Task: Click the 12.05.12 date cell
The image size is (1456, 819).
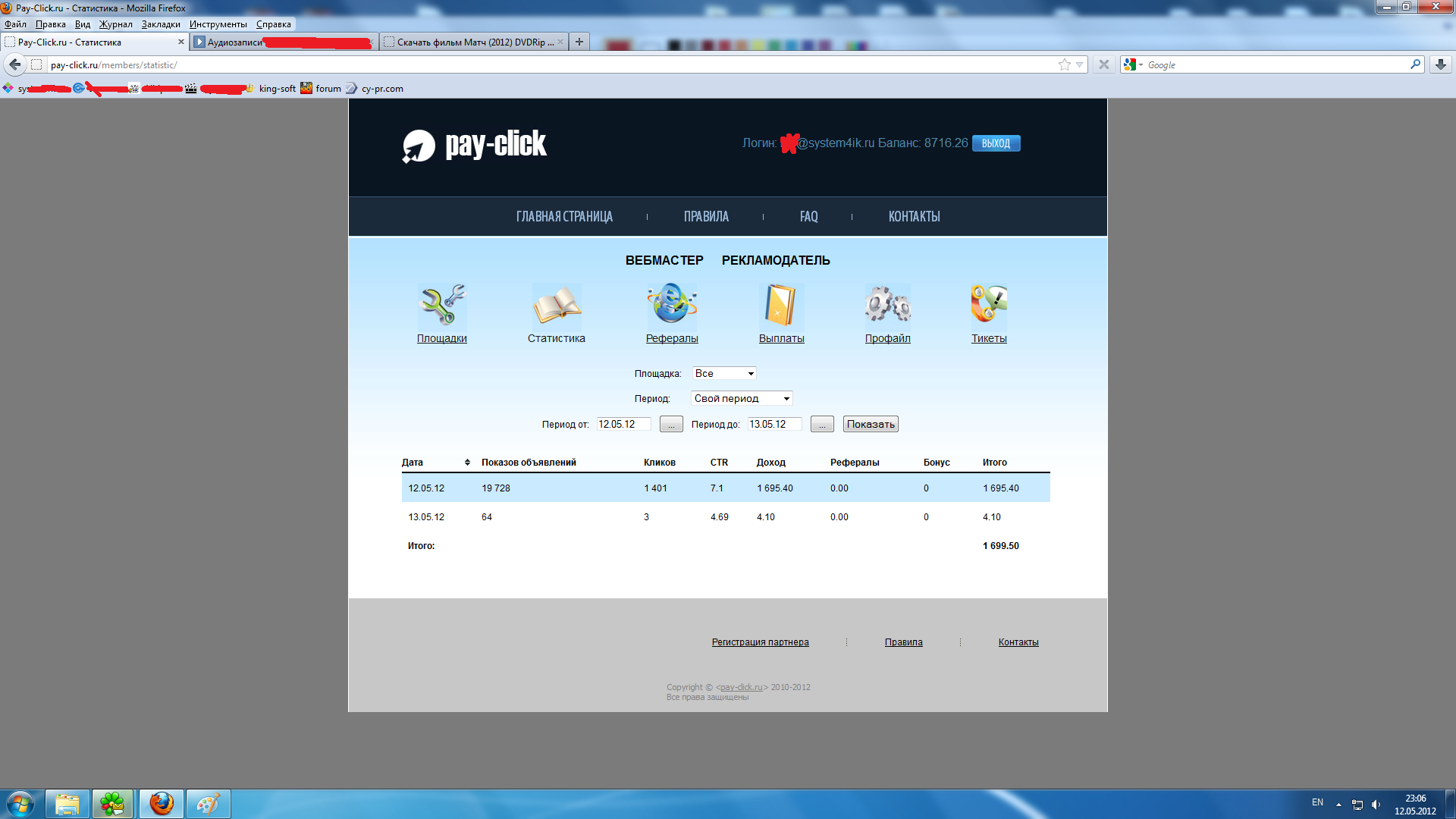Action: pyautogui.click(x=426, y=488)
